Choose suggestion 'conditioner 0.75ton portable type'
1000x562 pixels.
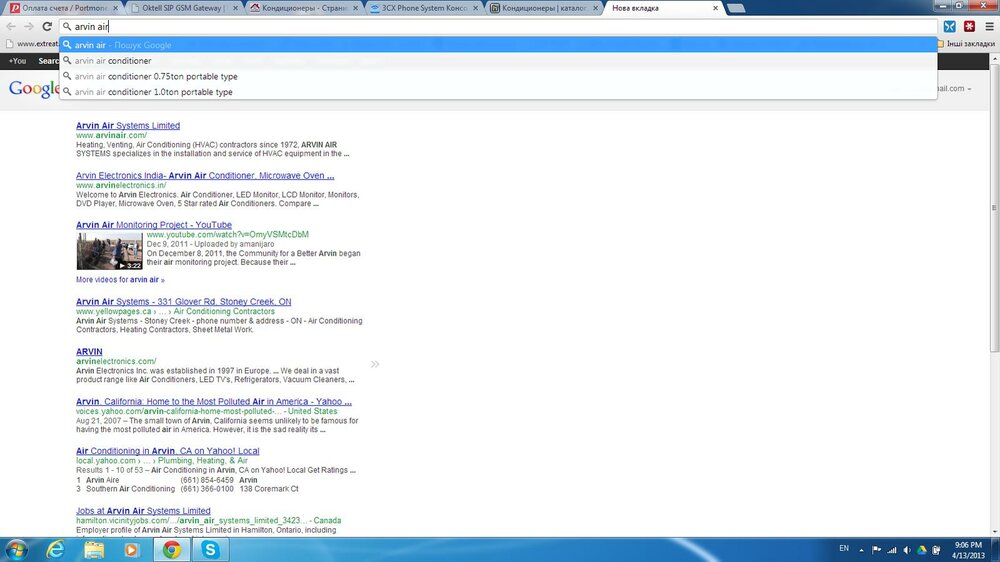click(x=497, y=77)
